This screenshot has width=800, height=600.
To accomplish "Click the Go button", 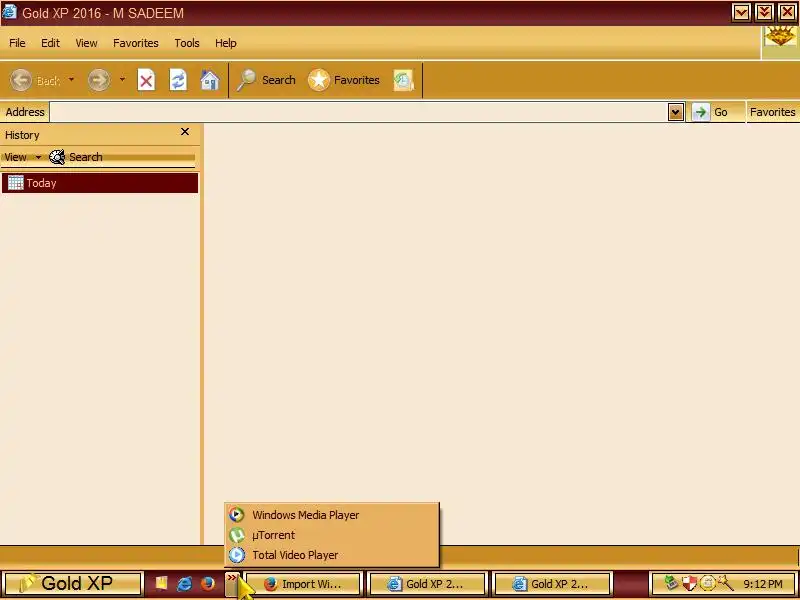I will point(712,112).
